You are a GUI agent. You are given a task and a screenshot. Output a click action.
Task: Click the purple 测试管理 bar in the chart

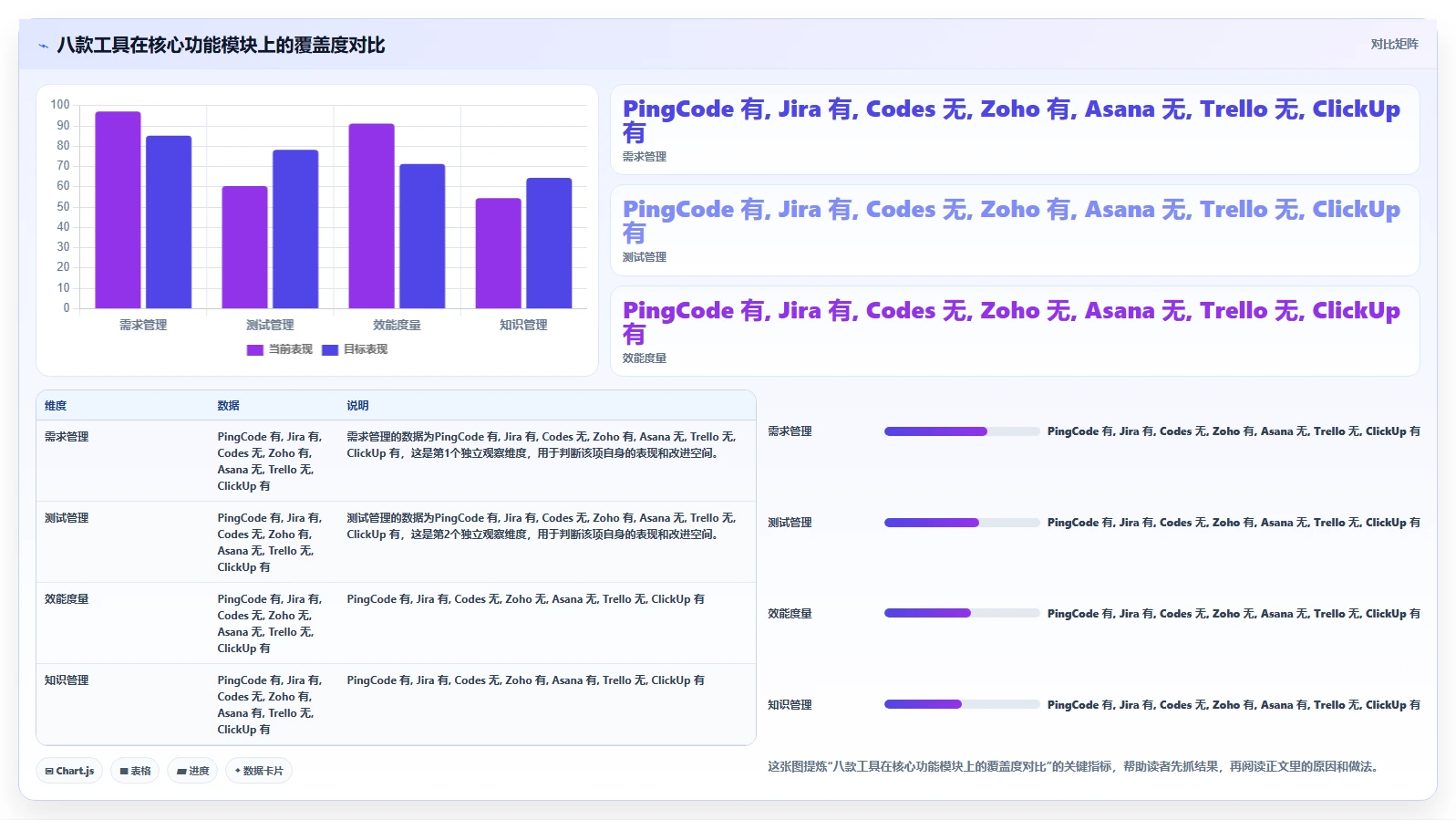point(244,247)
